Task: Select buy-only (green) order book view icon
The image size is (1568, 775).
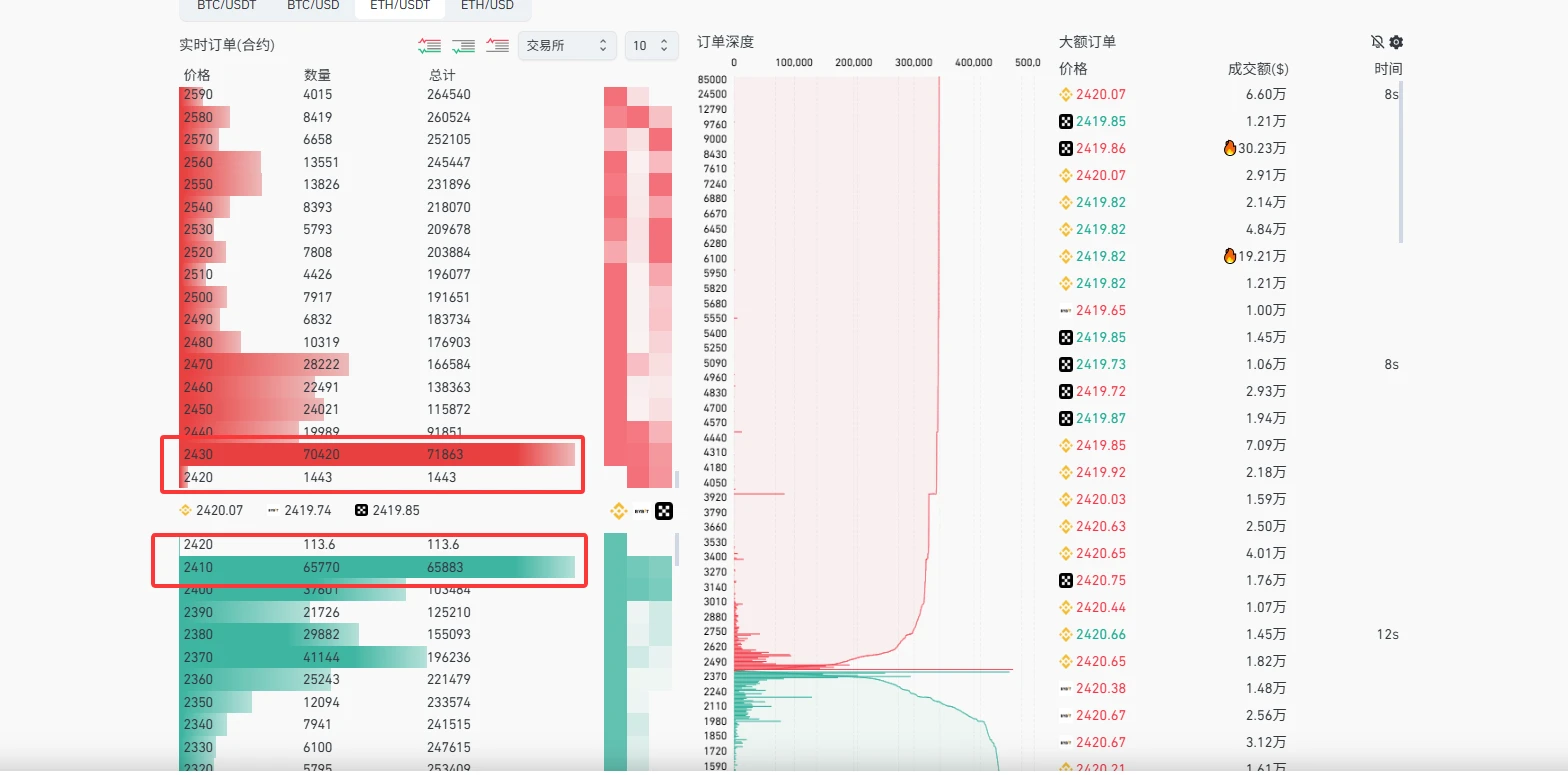Action: pos(463,45)
